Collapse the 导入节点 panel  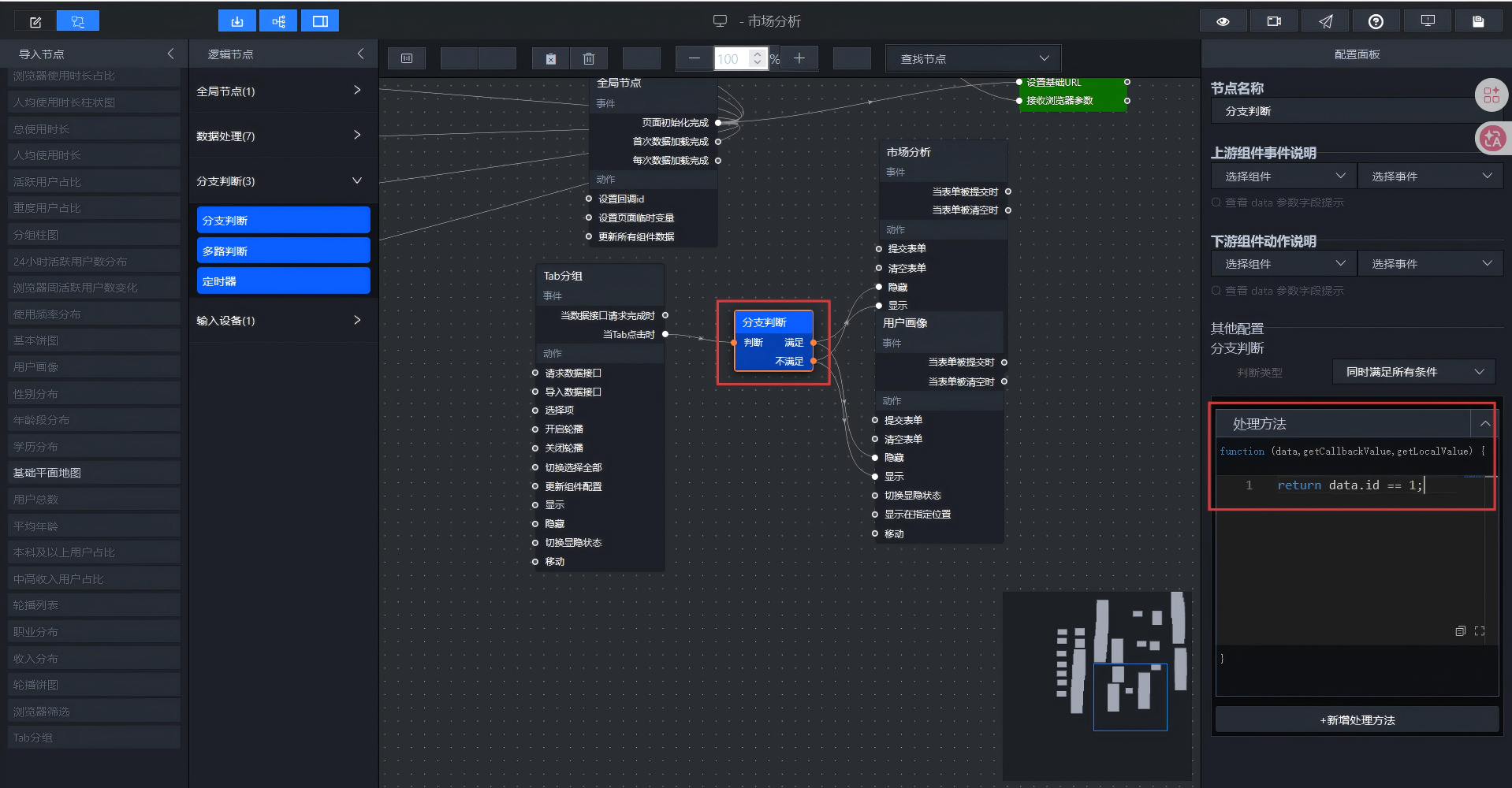click(170, 54)
